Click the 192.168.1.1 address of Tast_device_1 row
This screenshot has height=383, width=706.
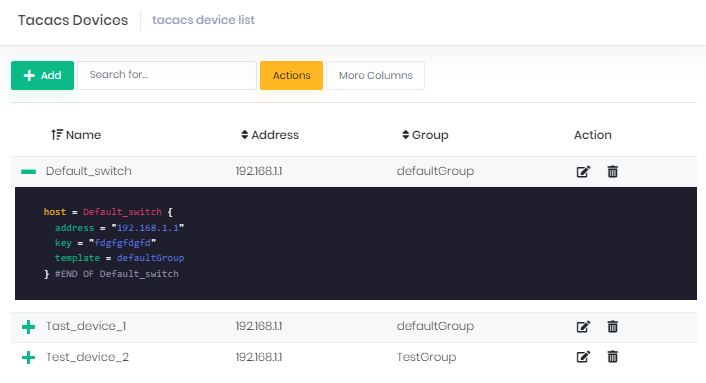[259, 326]
